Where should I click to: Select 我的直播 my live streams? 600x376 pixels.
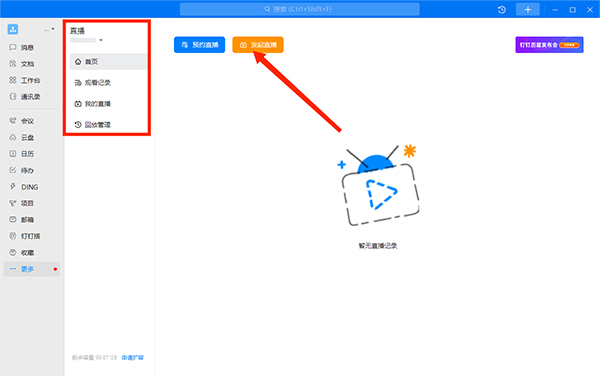coord(108,104)
